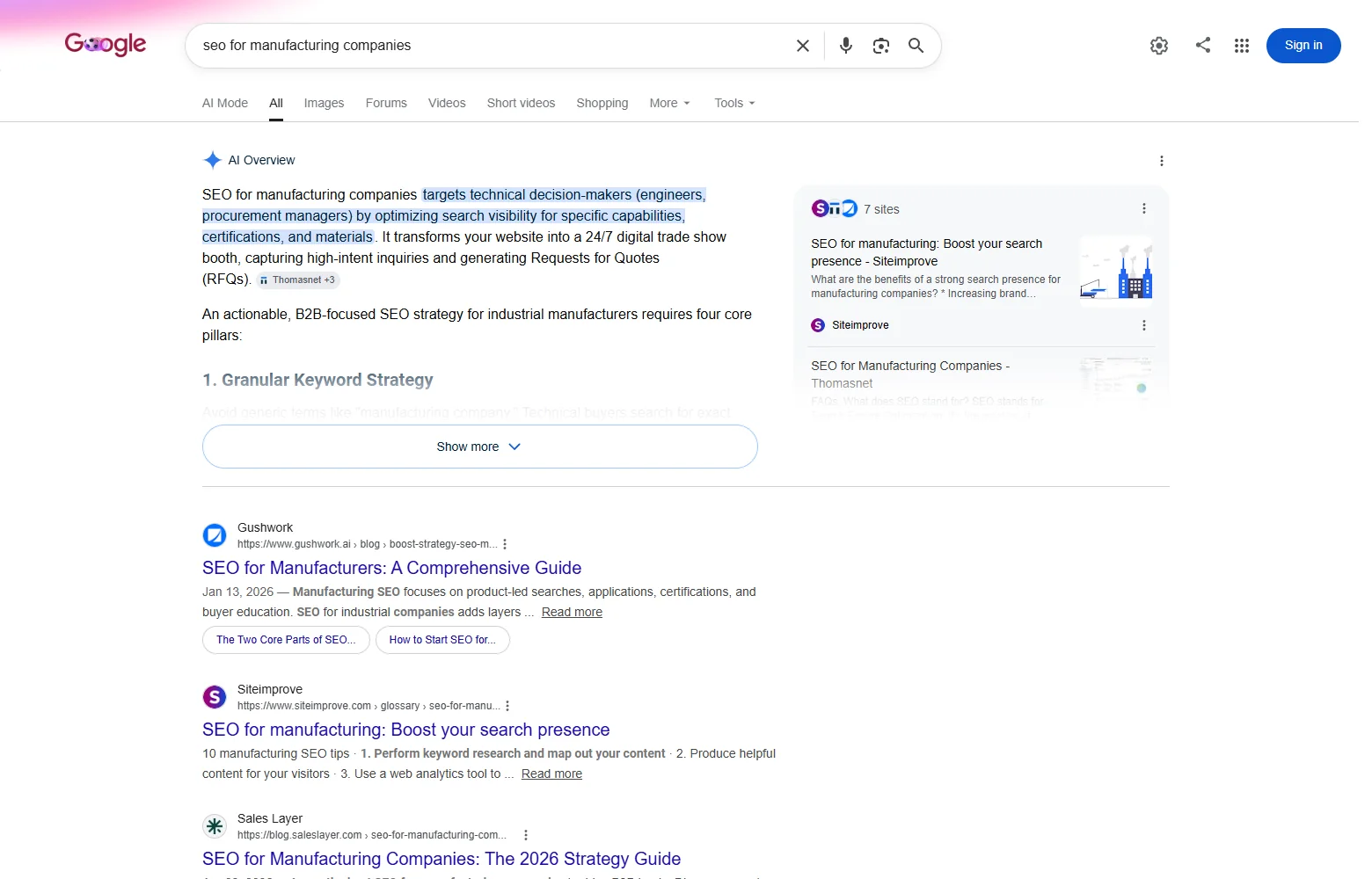Click the Siteimprove result favicon

[x=215, y=697]
